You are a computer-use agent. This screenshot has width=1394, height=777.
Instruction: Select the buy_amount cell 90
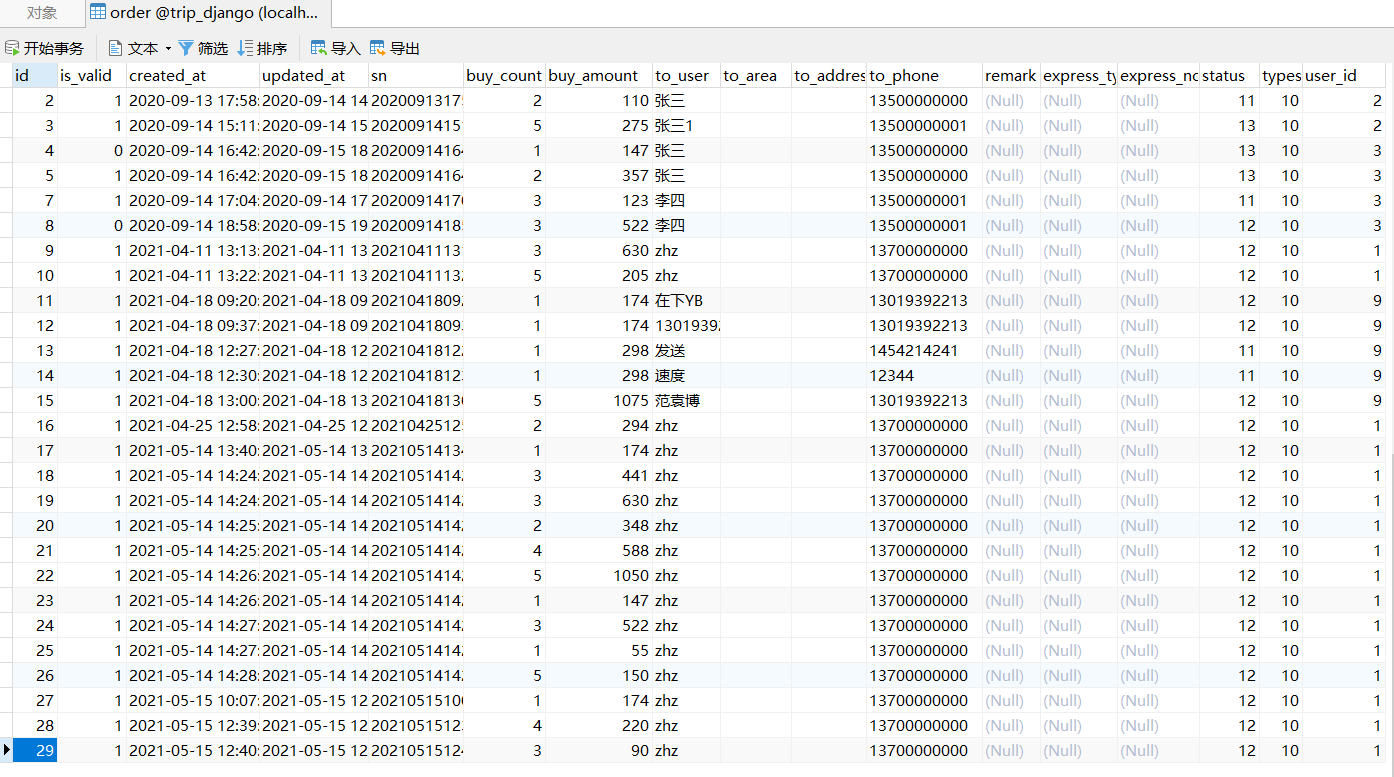(599, 750)
